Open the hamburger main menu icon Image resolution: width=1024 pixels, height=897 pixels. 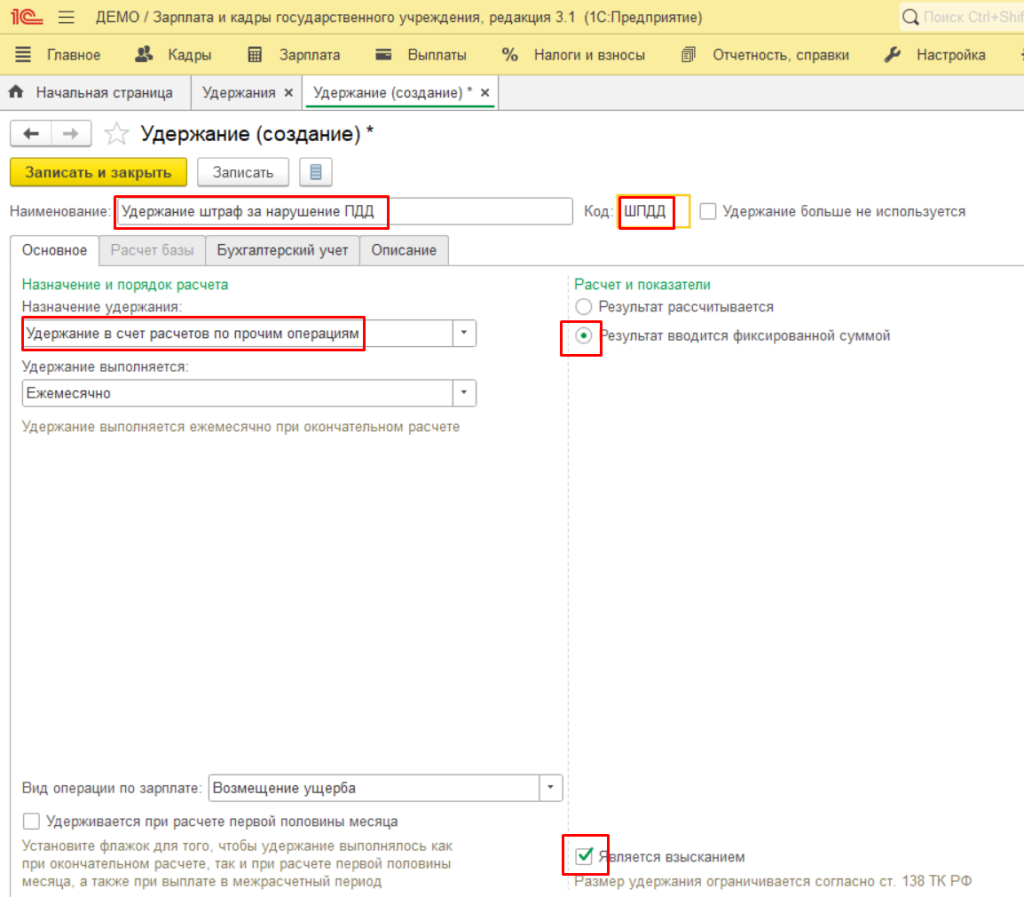point(67,18)
